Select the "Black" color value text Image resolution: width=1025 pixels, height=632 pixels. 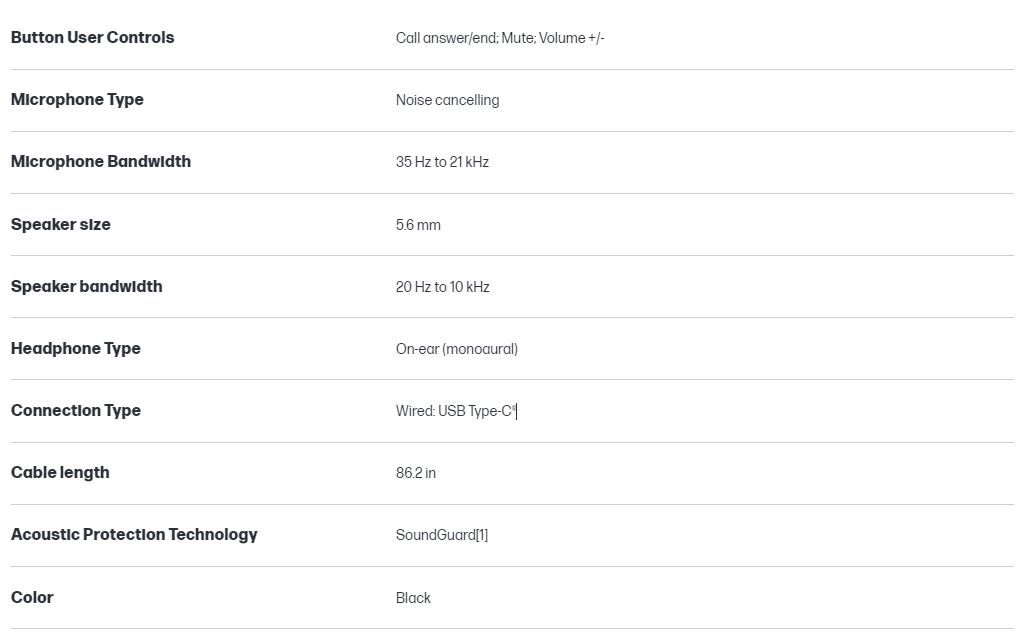(413, 598)
